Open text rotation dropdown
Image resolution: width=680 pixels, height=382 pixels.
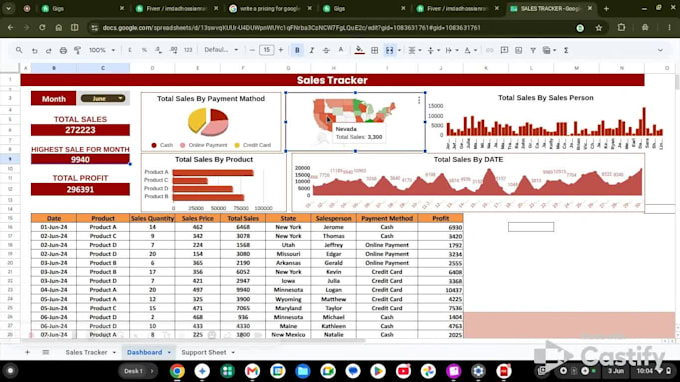coord(470,50)
